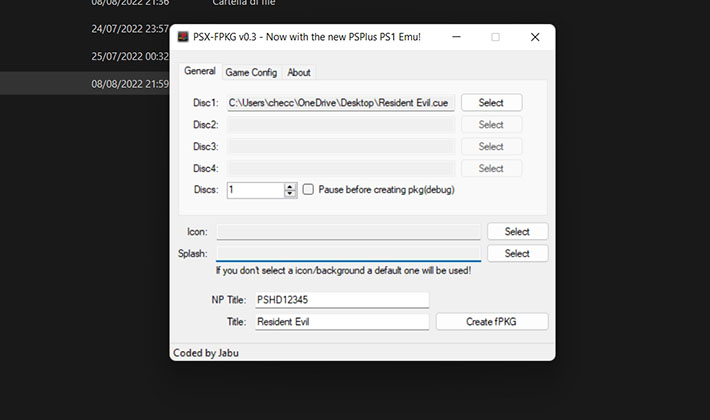710x420 pixels.
Task: Click the Disc4 path field
Action: [x=341, y=168]
